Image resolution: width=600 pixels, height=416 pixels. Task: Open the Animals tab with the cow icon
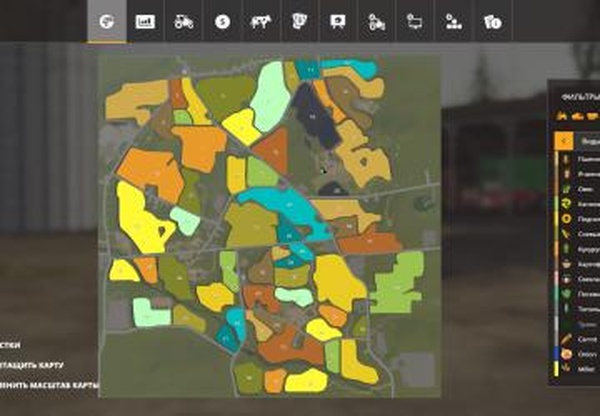tap(261, 21)
